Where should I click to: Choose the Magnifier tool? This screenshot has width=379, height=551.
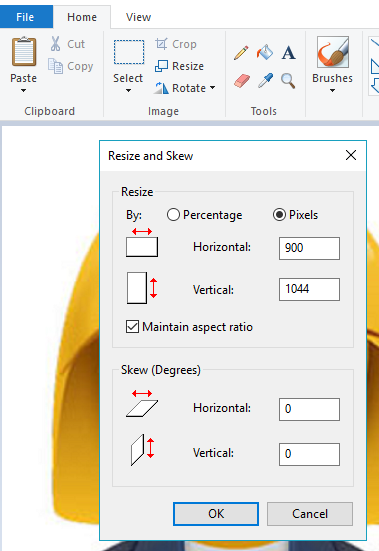pos(288,81)
